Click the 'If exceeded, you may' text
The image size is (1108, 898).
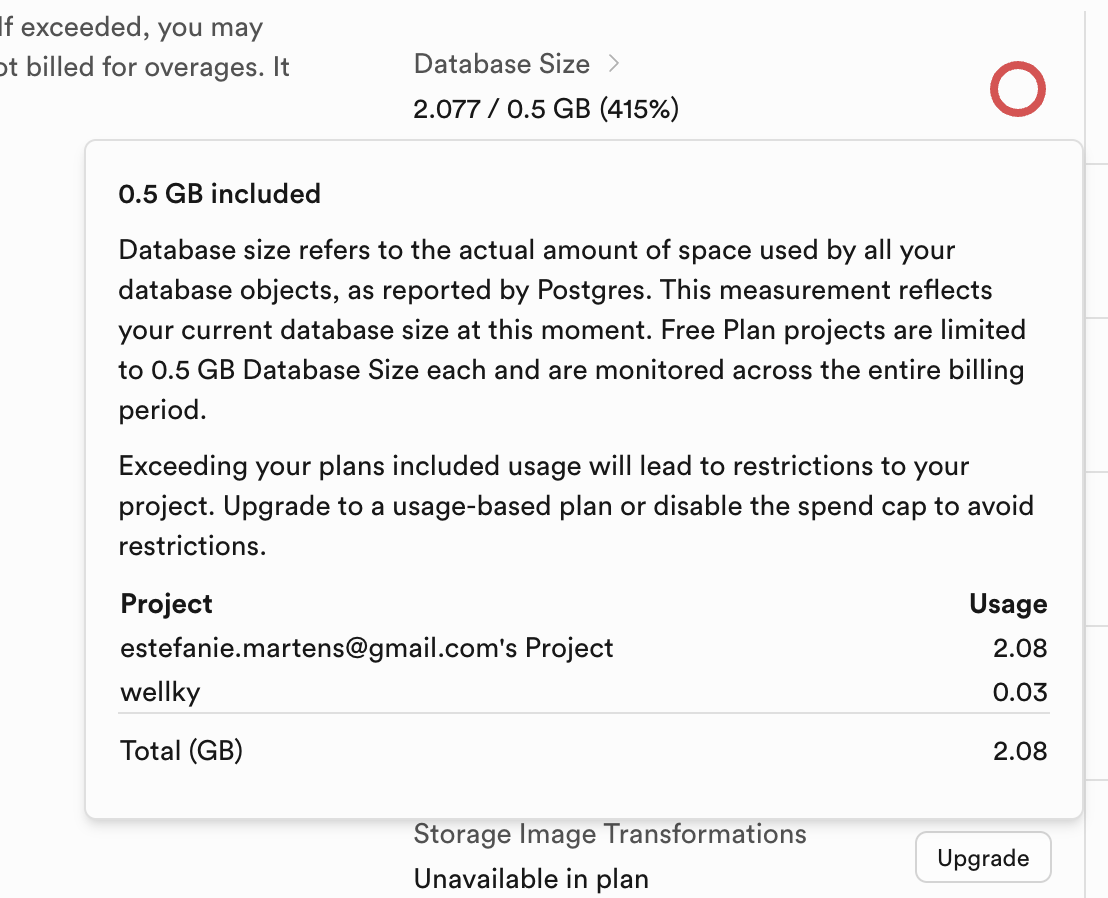pyautogui.click(x=132, y=27)
